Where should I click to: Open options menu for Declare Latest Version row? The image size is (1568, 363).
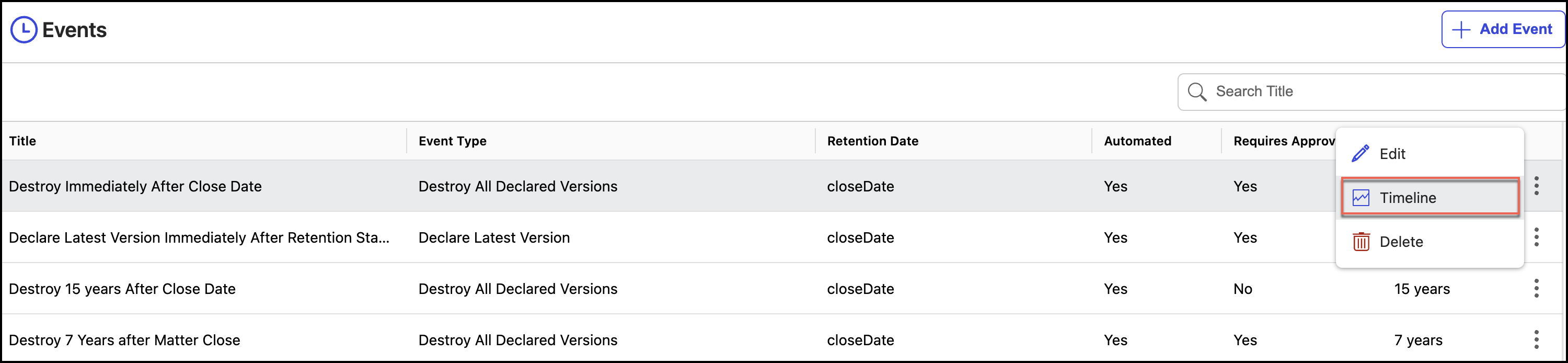[1536, 237]
